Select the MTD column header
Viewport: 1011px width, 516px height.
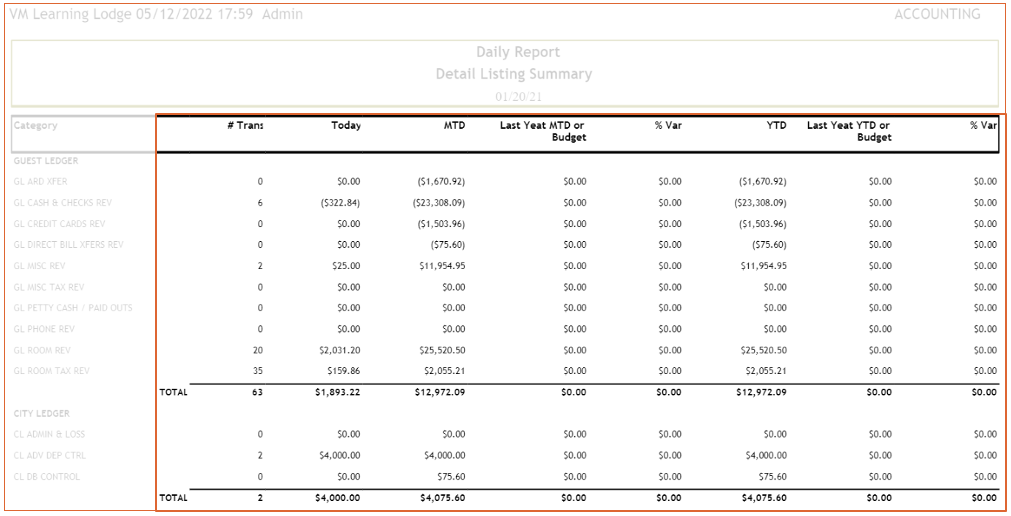tap(454, 126)
